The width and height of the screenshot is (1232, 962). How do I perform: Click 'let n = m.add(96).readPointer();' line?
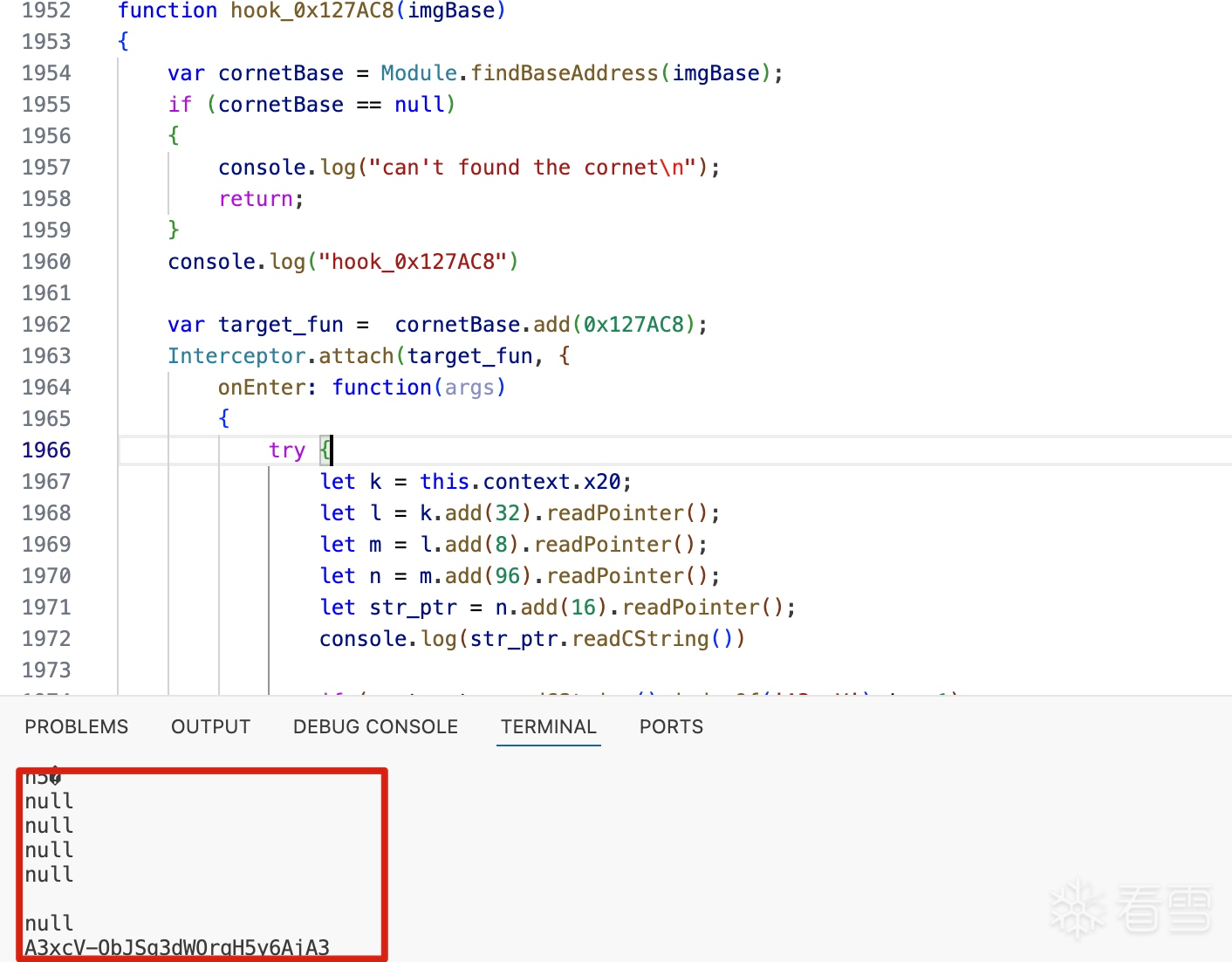click(x=520, y=576)
